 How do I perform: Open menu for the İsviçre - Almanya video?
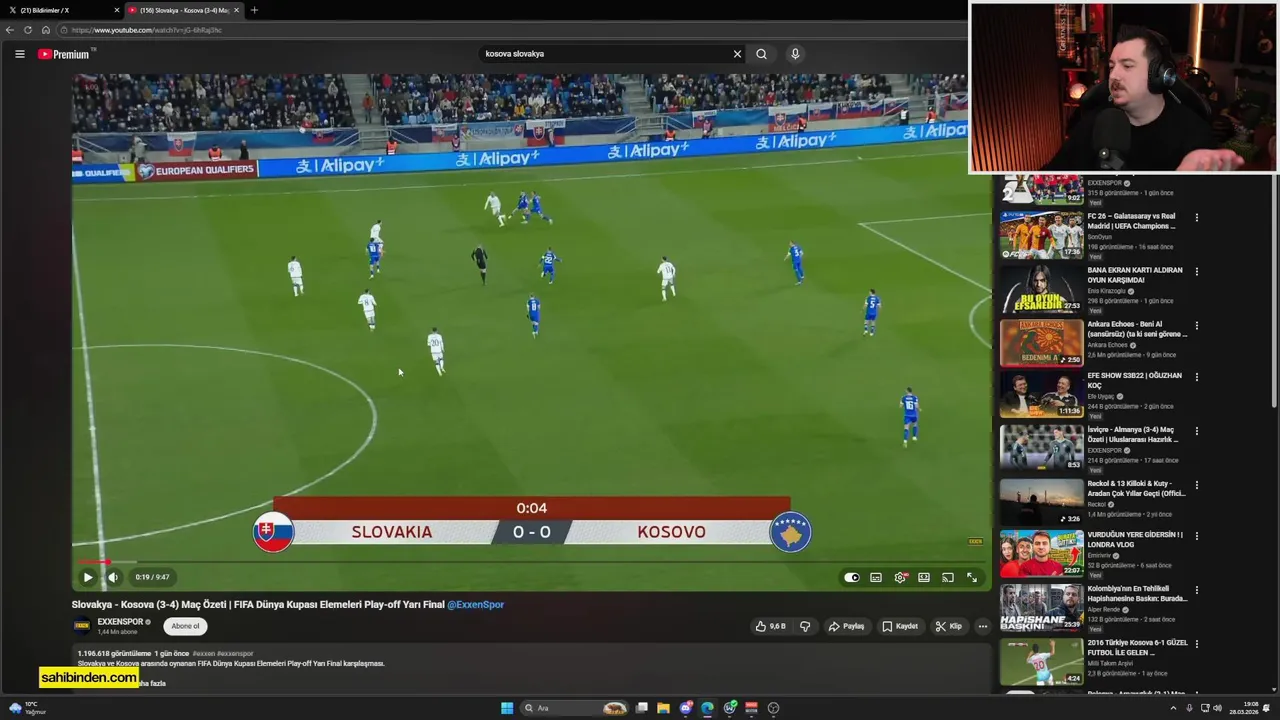(1196, 431)
